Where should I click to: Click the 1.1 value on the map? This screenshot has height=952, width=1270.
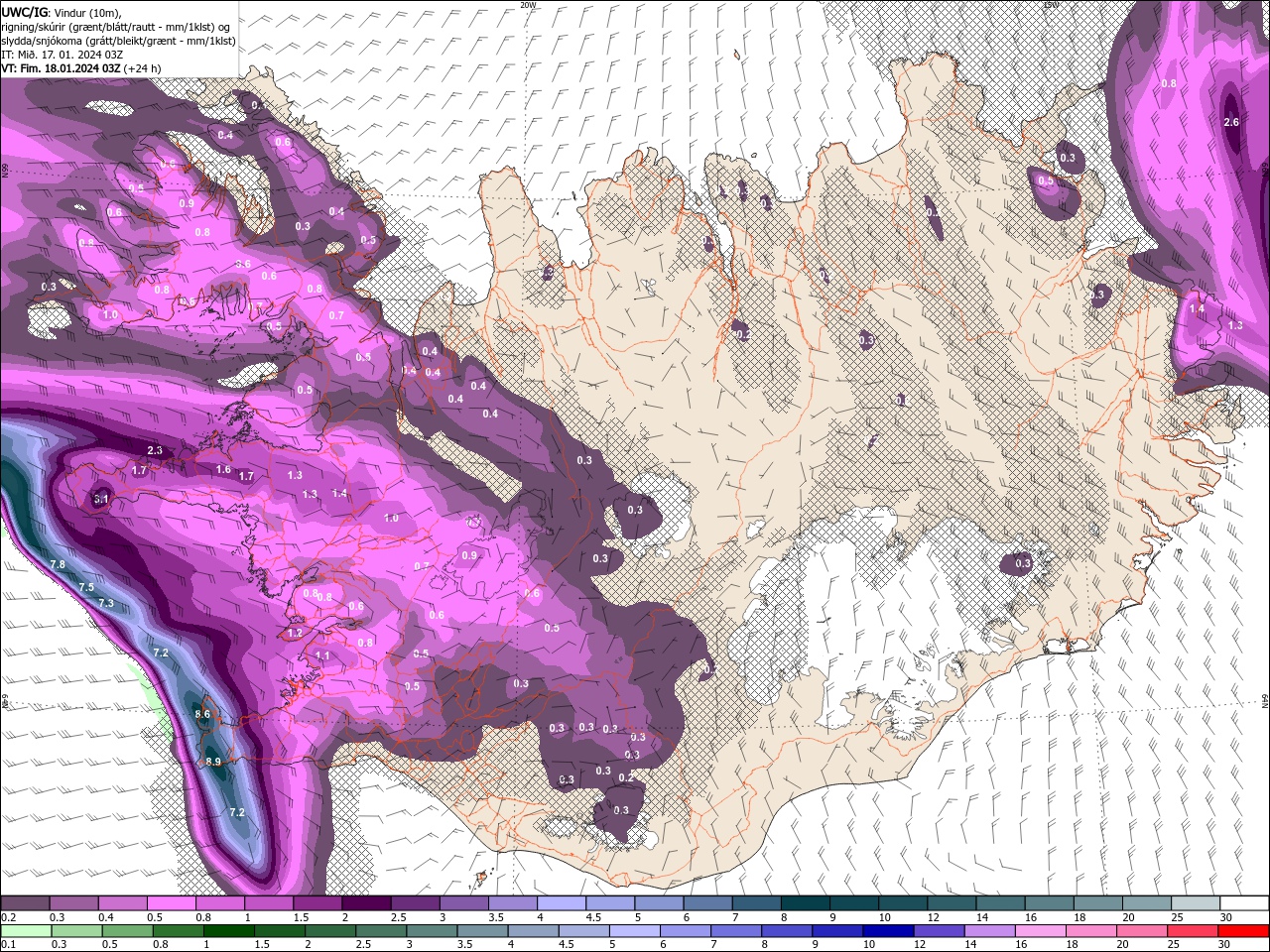322,655
